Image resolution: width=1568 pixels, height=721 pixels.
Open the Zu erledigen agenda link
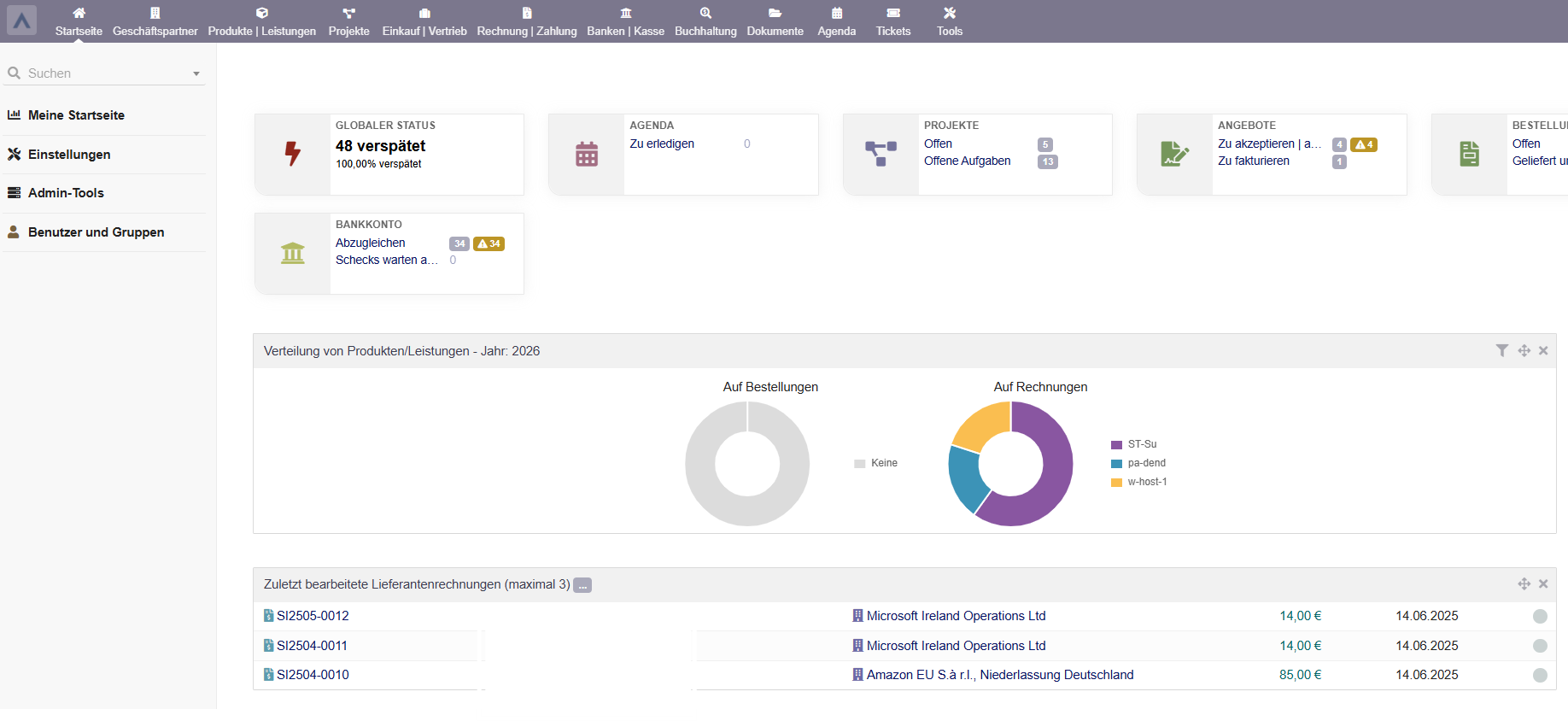(x=662, y=144)
